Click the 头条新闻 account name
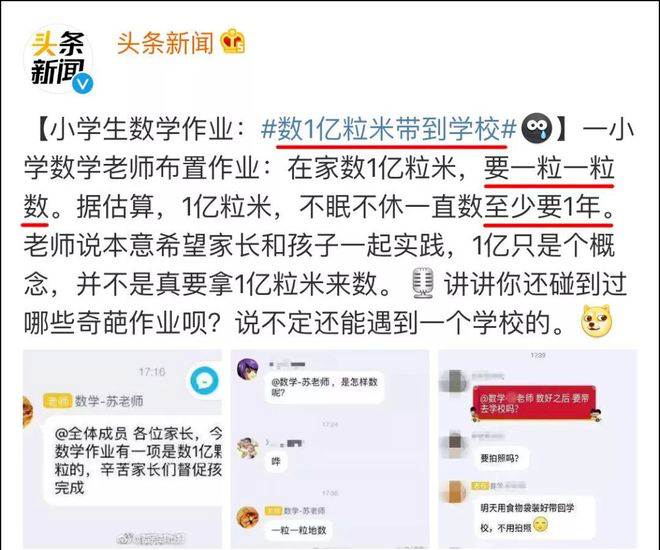This screenshot has height=550, width=660. 165,43
